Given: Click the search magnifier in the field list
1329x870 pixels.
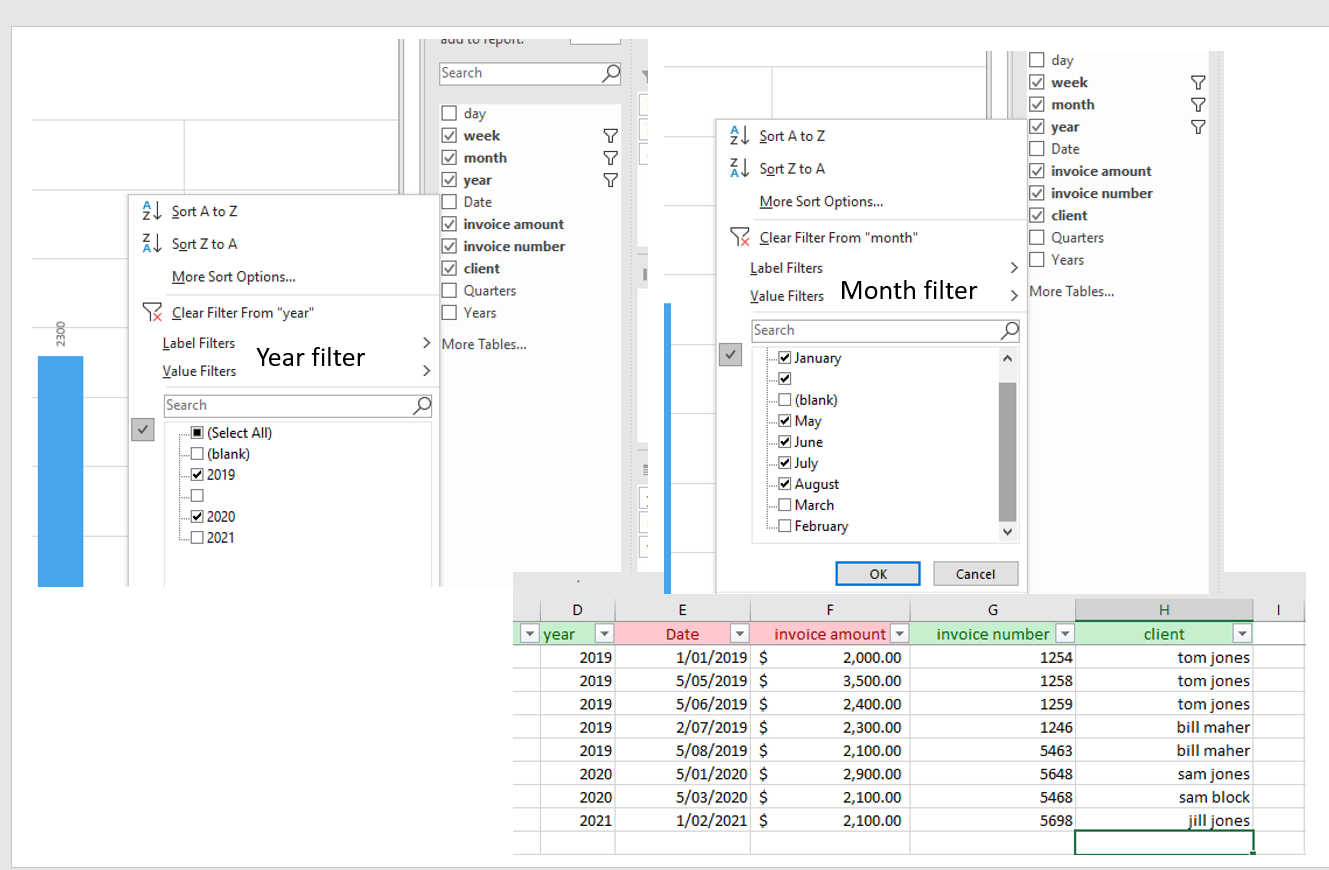Looking at the screenshot, I should (x=610, y=73).
